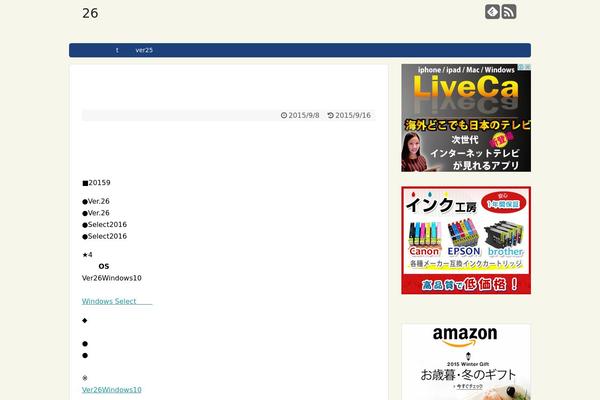Open the Amazon winter gift ad
600x400 pixels.
click(x=466, y=362)
